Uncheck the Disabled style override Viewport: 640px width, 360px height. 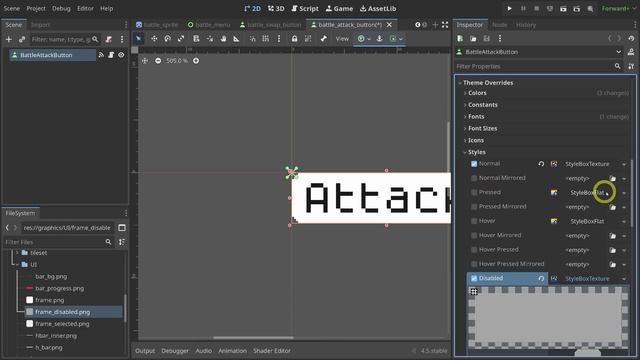474,278
